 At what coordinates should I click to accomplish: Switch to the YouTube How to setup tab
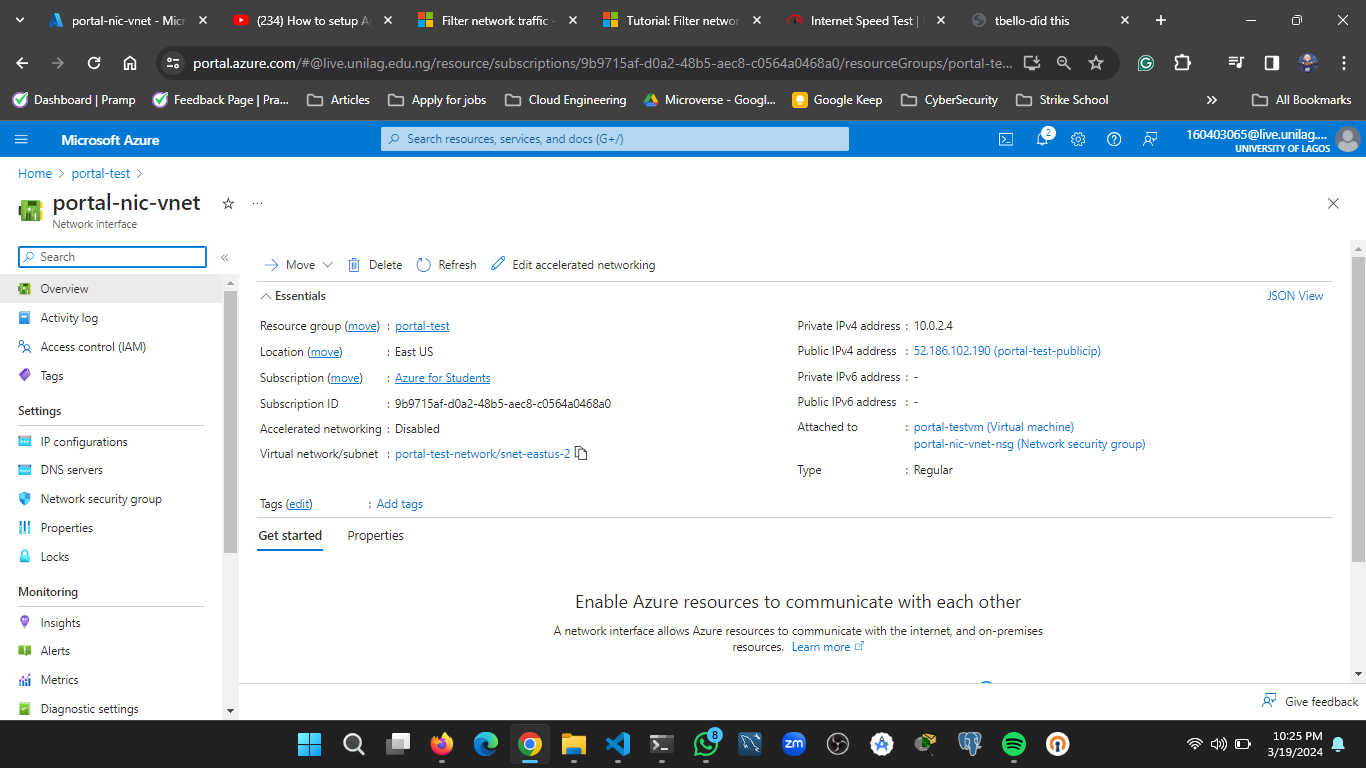click(312, 20)
